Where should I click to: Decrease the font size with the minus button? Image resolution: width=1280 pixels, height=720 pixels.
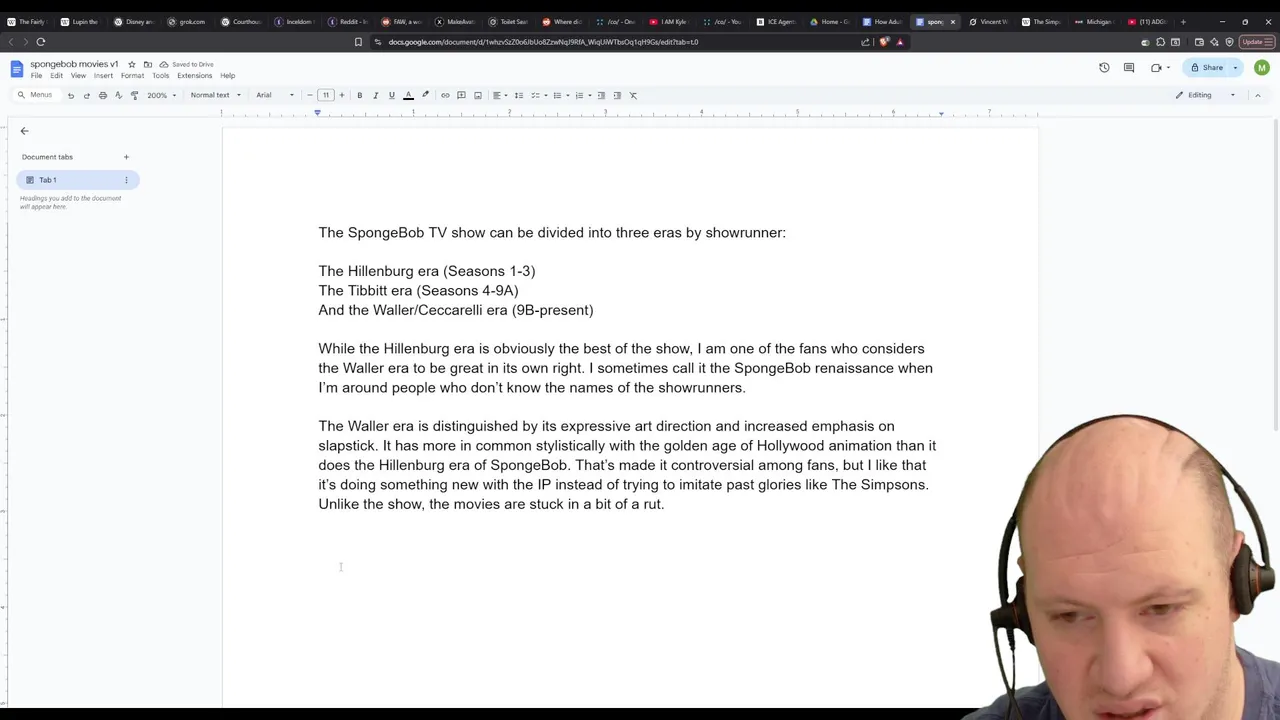point(309,95)
